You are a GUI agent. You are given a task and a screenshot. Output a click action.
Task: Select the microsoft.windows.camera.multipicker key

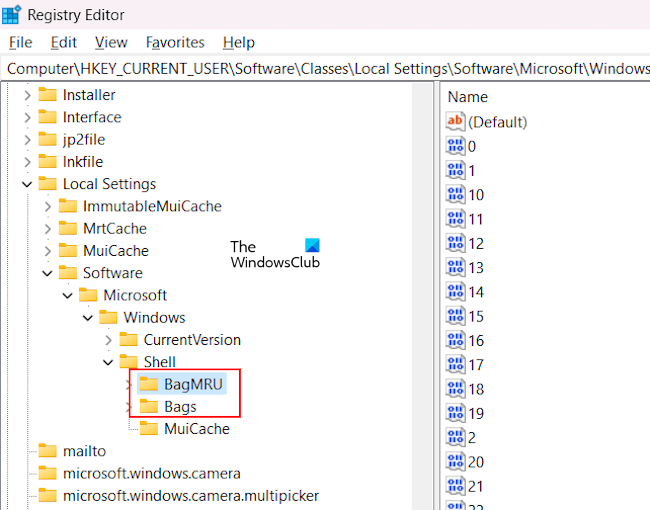point(191,496)
